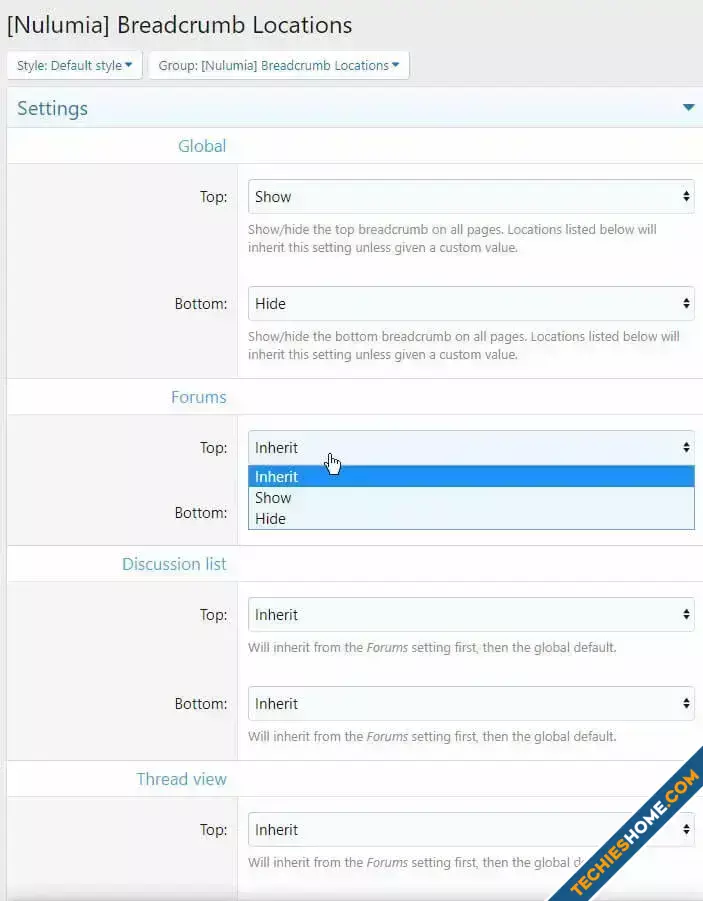Open the Discussion list Top select

click(471, 615)
